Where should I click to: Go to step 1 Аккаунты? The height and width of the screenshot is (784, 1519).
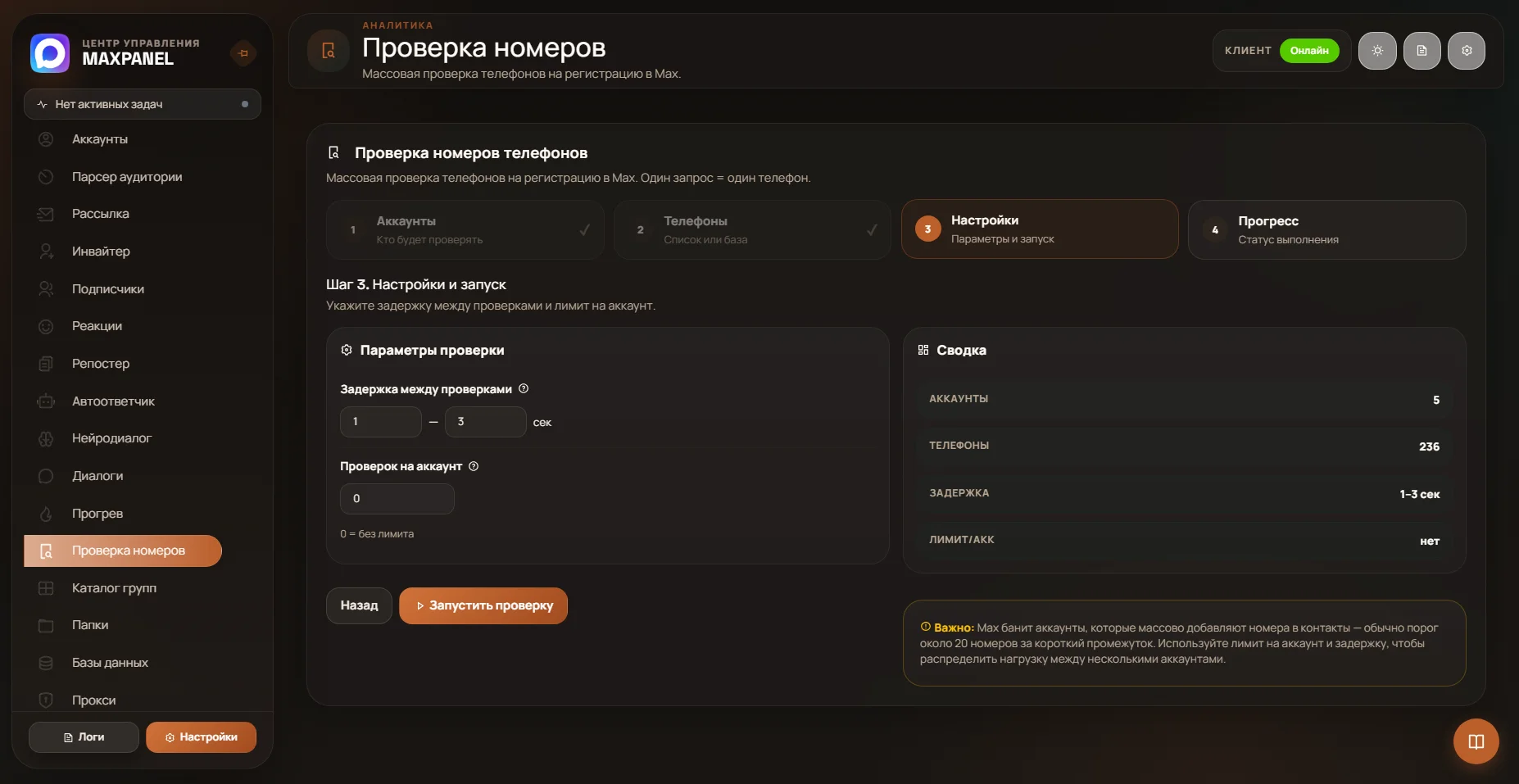(465, 230)
